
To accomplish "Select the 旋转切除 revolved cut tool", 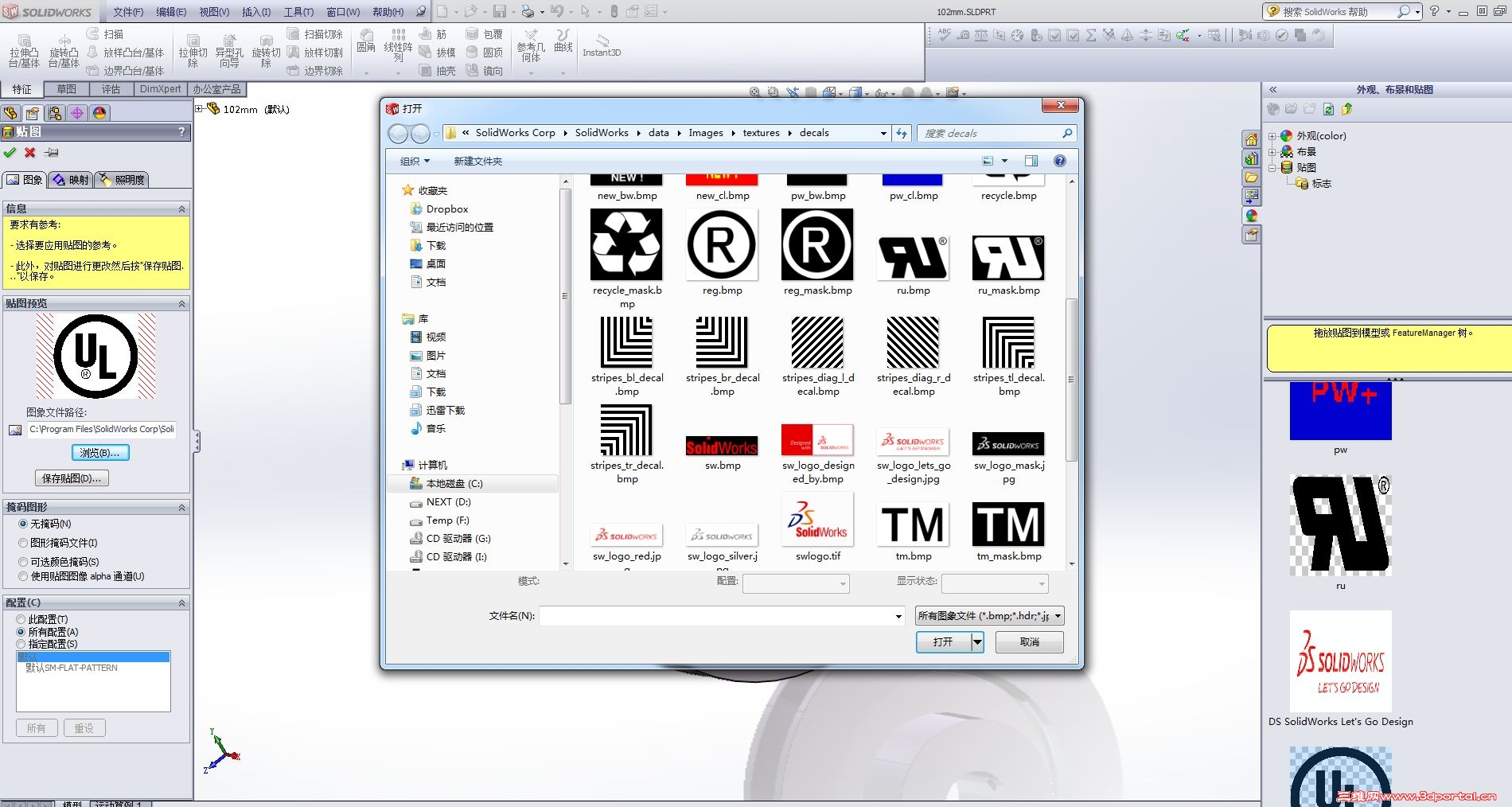I will (266, 51).
